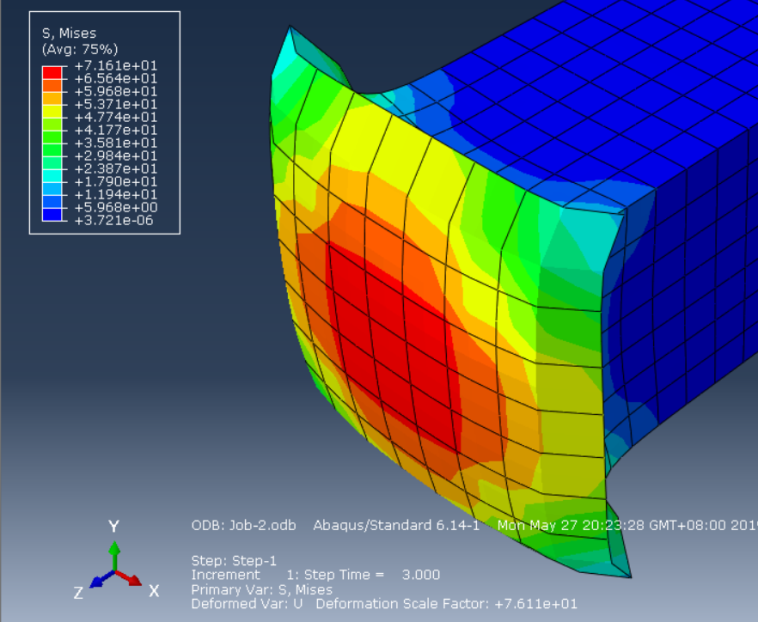758x622 pixels.
Task: Click the red legend swatch at top
Action: (x=52, y=72)
